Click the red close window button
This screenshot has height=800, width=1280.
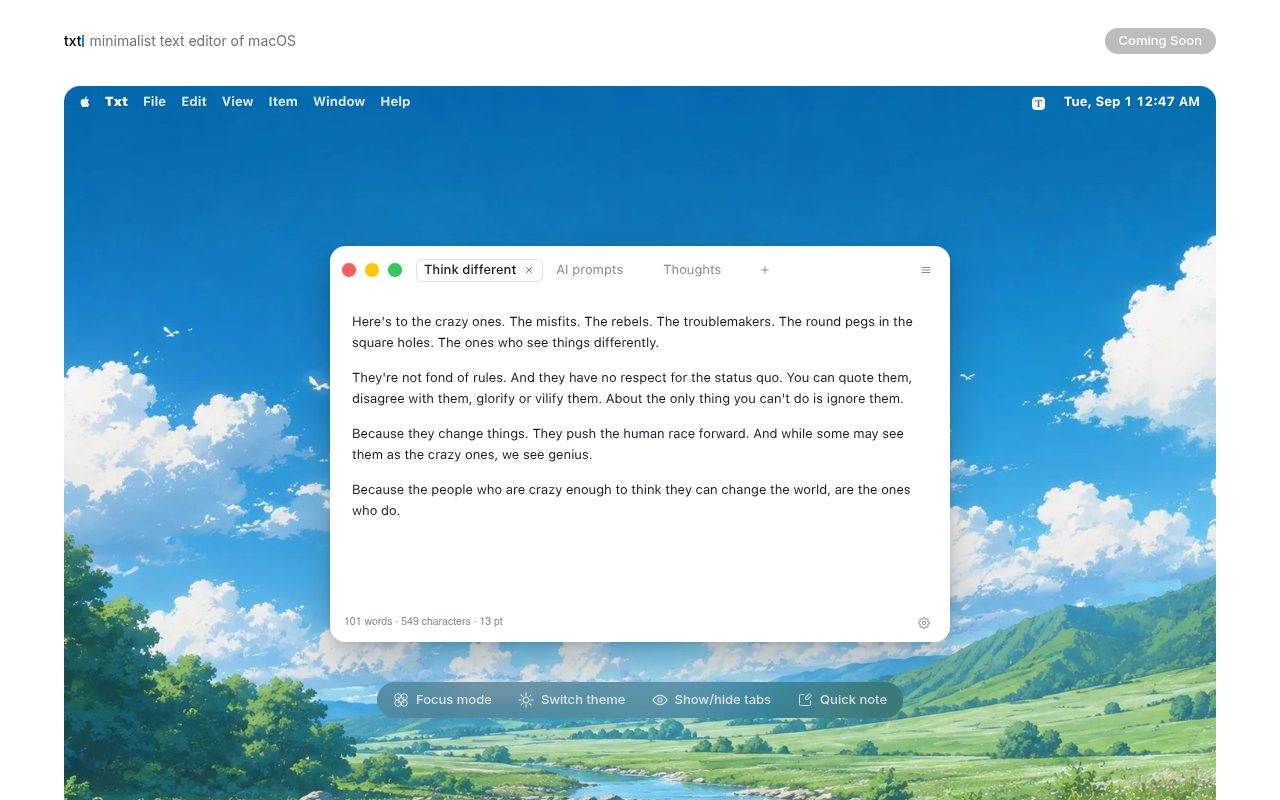pyautogui.click(x=349, y=270)
